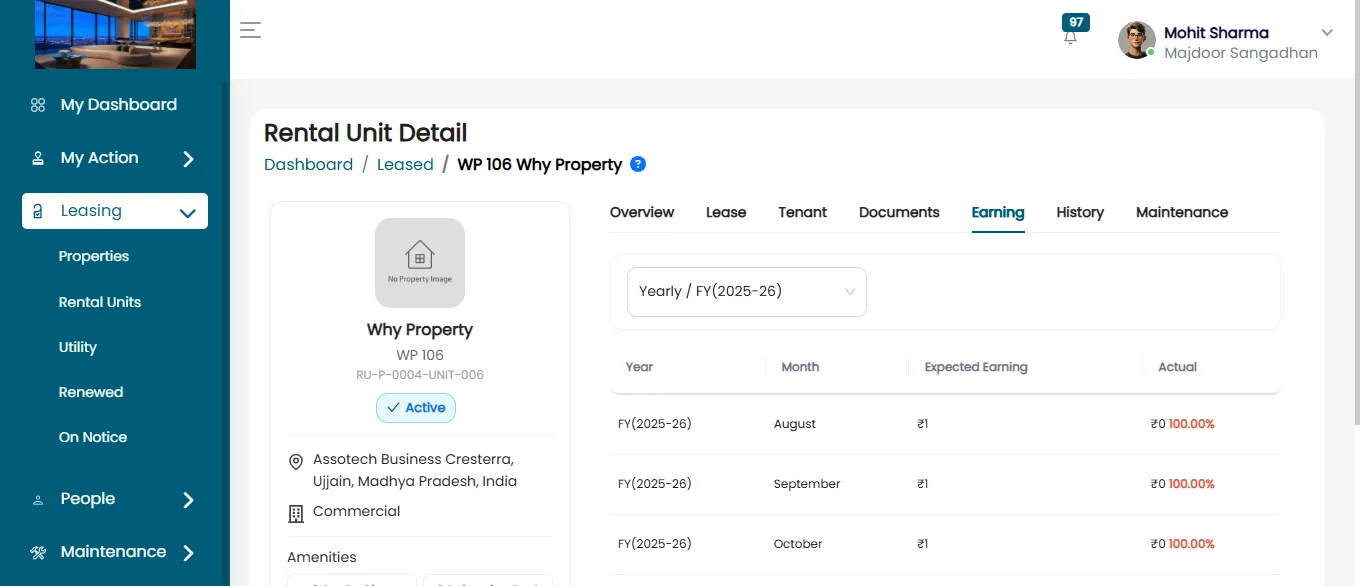Image resolution: width=1360 pixels, height=586 pixels.
Task: Switch to the History tab
Action: tap(1080, 212)
